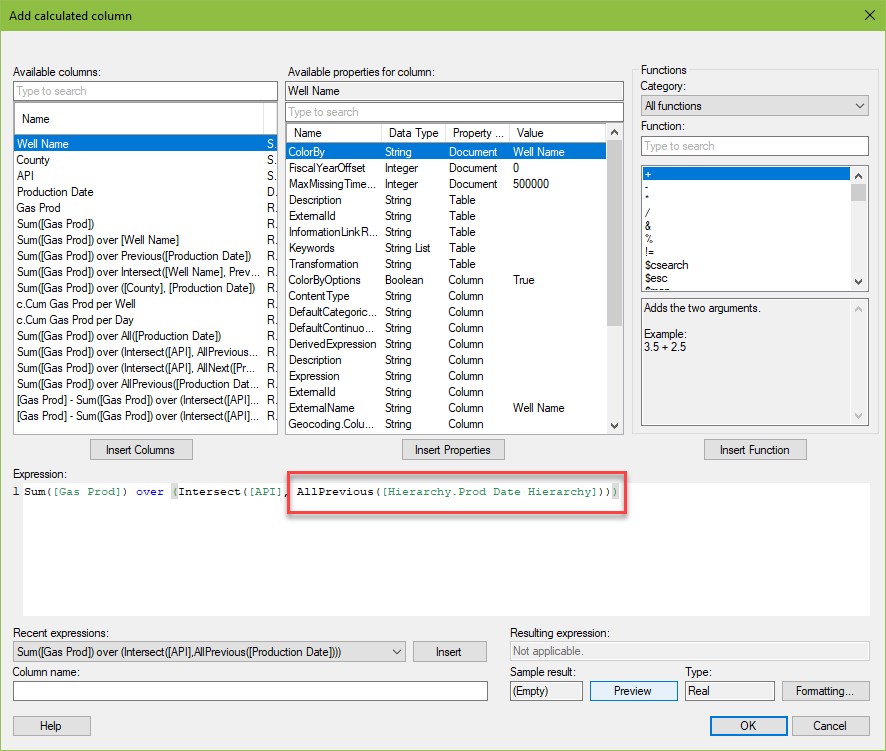Select the & function in the list
The height and width of the screenshot is (751, 886).
746,225
